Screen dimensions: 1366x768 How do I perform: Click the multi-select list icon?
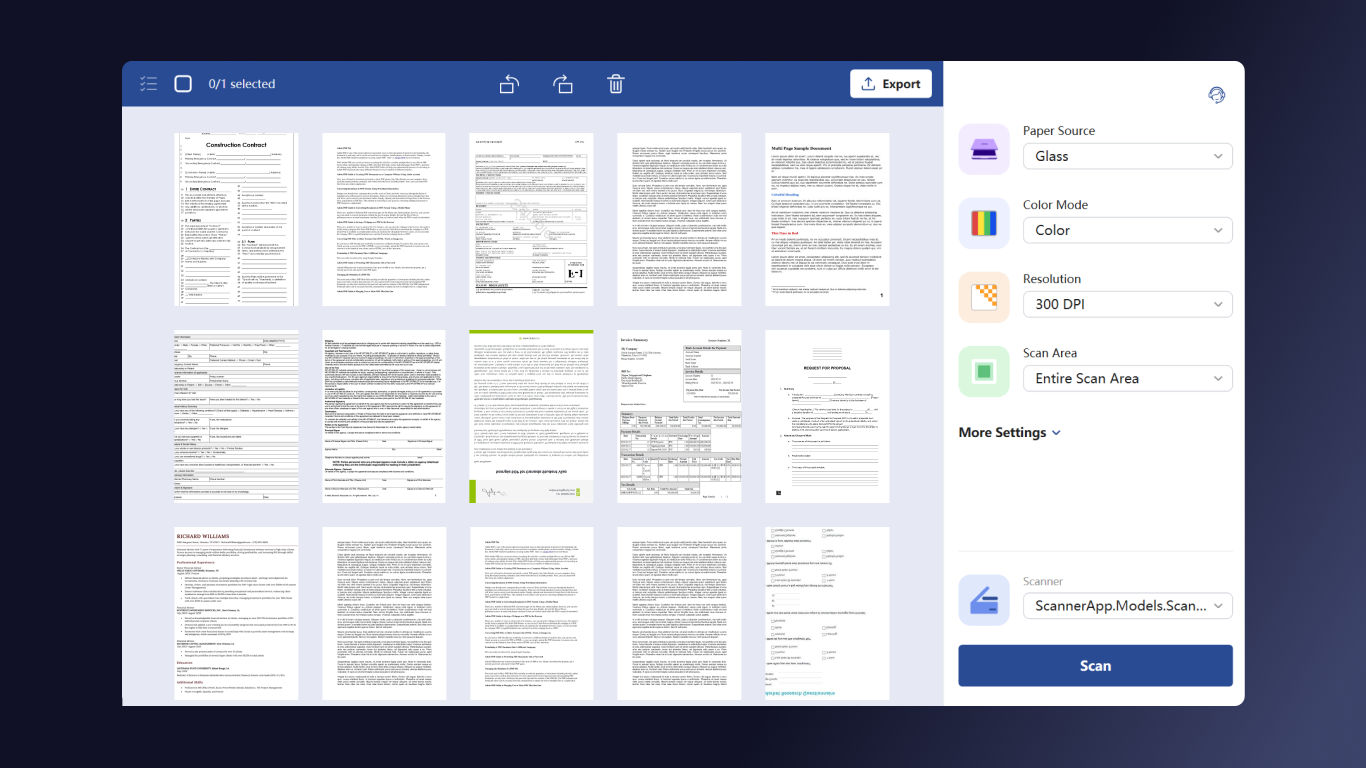[x=149, y=84]
